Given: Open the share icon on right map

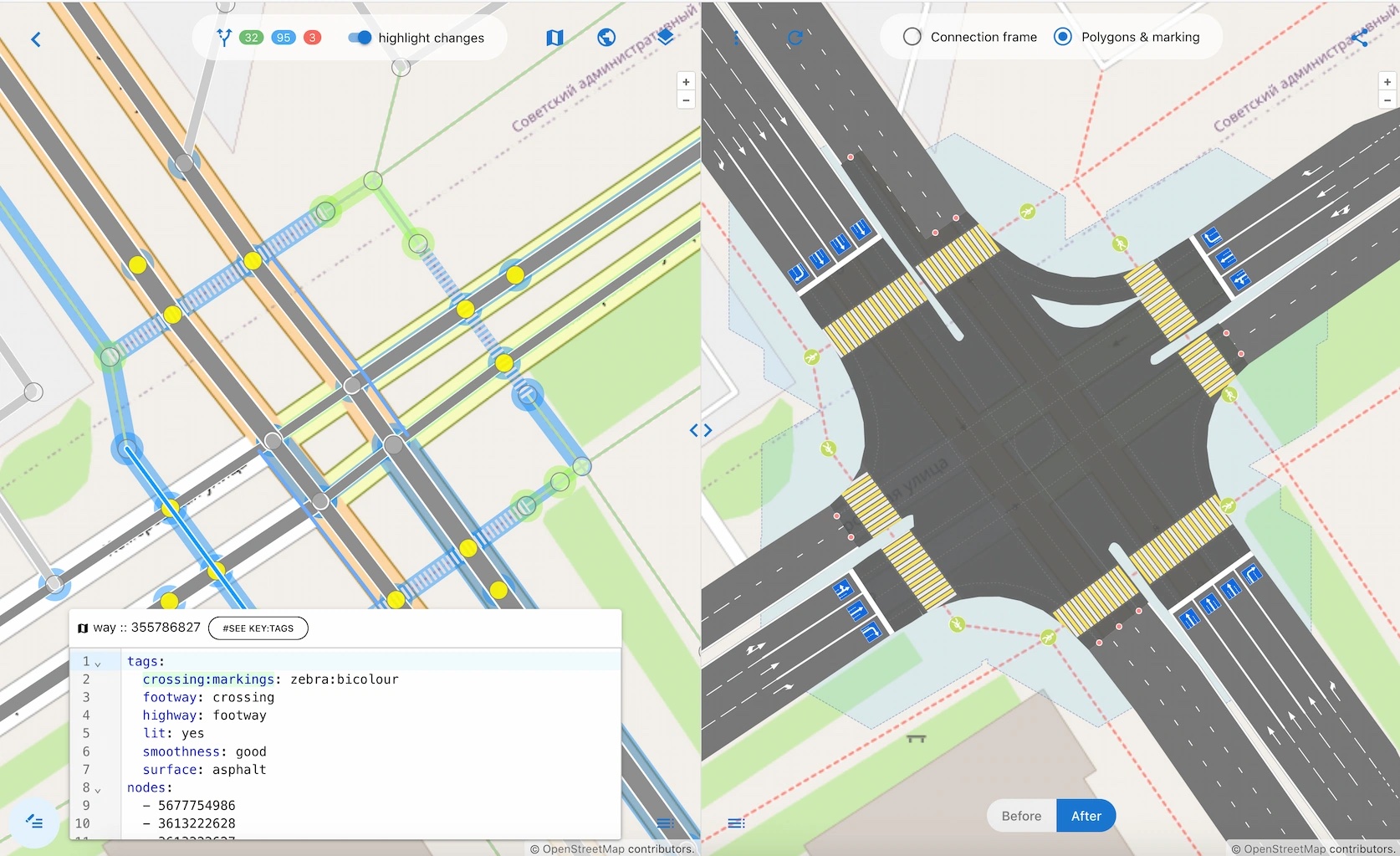Looking at the screenshot, I should click(1360, 38).
